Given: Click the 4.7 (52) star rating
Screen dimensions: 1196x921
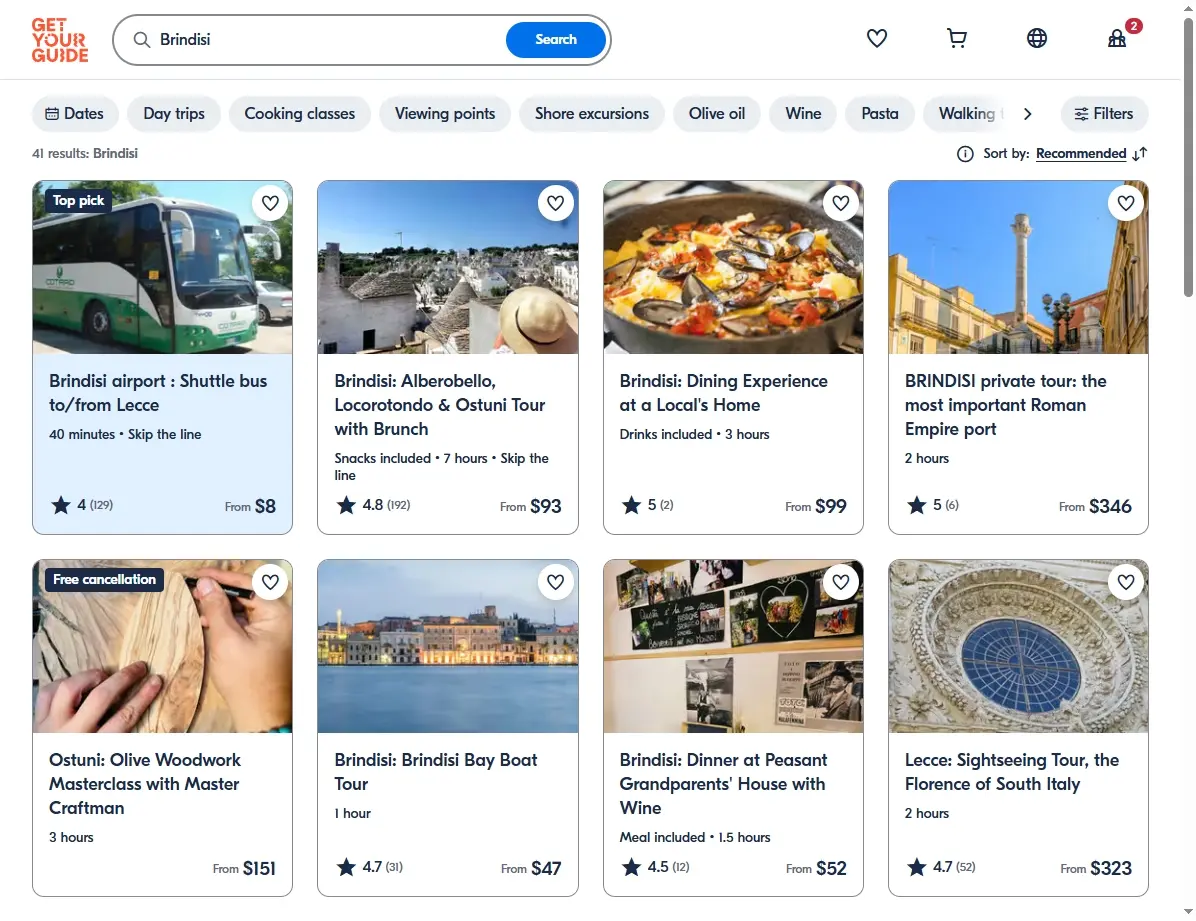Looking at the screenshot, I should 941,867.
